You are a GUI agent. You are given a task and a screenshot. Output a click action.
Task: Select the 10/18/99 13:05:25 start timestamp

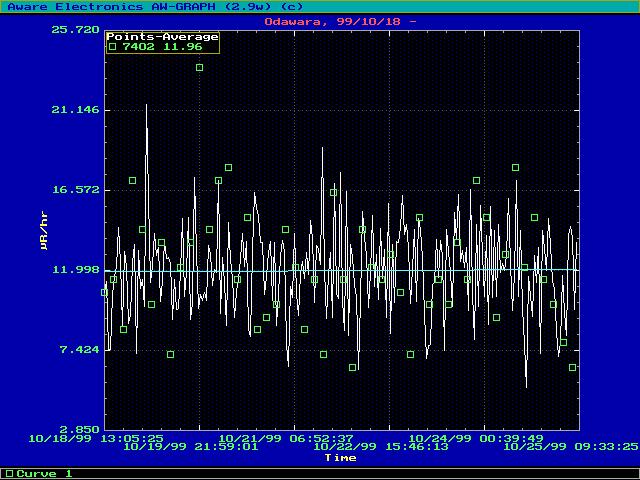(95, 438)
